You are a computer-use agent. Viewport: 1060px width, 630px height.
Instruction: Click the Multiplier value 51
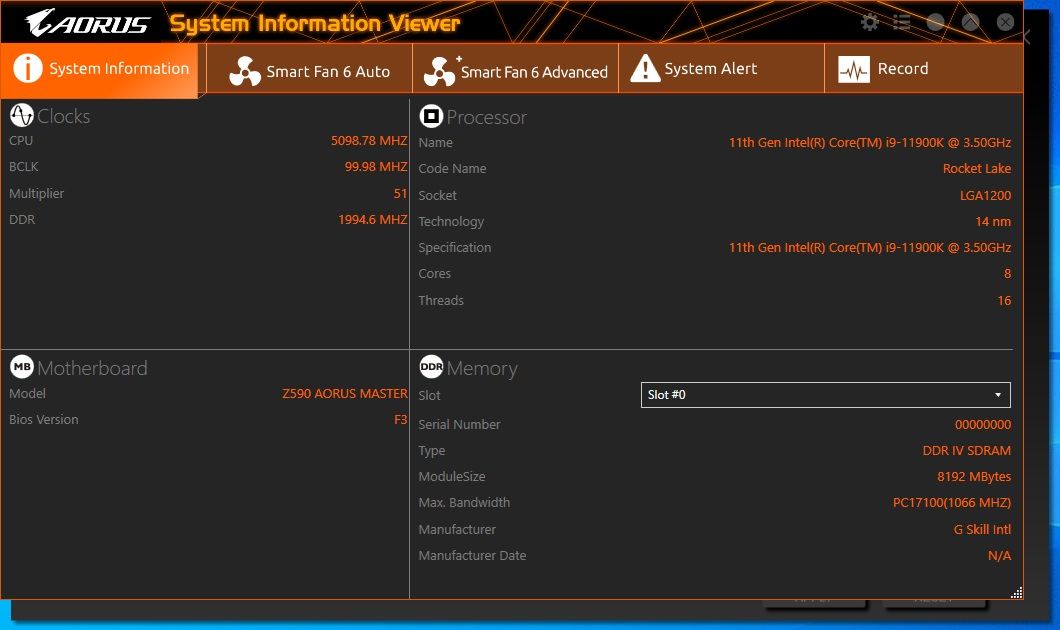coord(400,193)
